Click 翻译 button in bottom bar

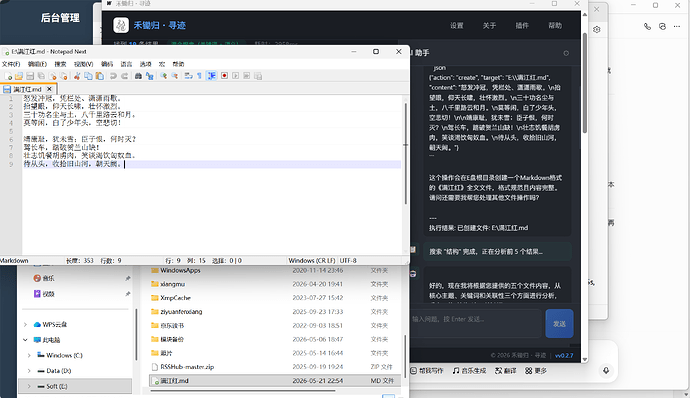(505, 371)
